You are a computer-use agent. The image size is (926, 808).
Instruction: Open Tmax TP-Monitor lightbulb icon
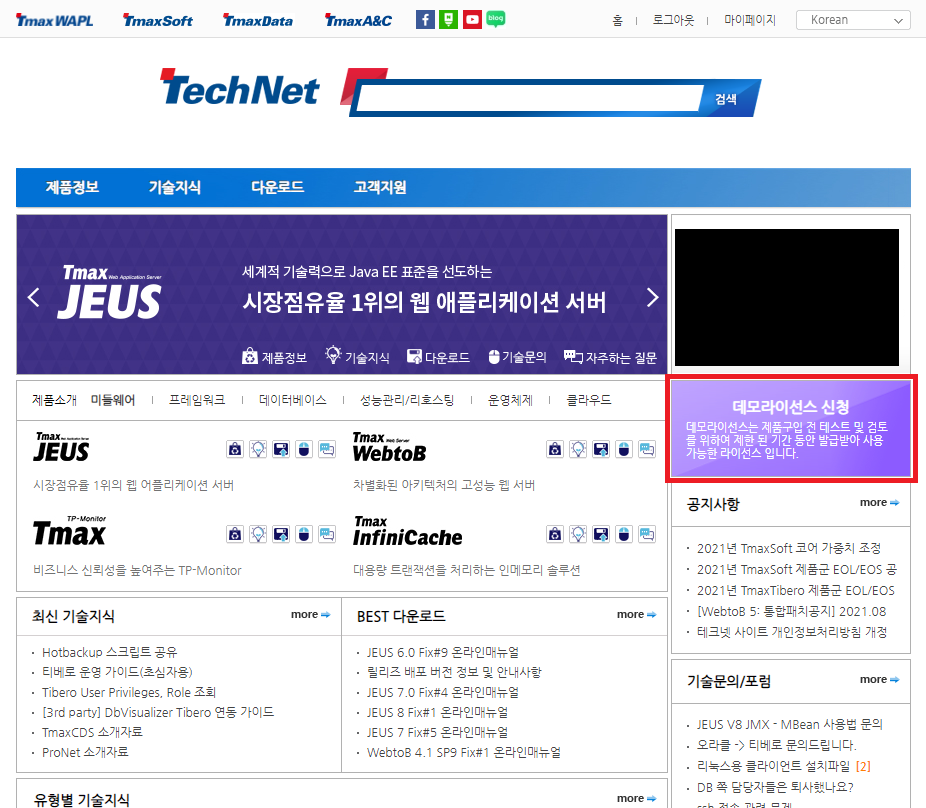(x=258, y=535)
